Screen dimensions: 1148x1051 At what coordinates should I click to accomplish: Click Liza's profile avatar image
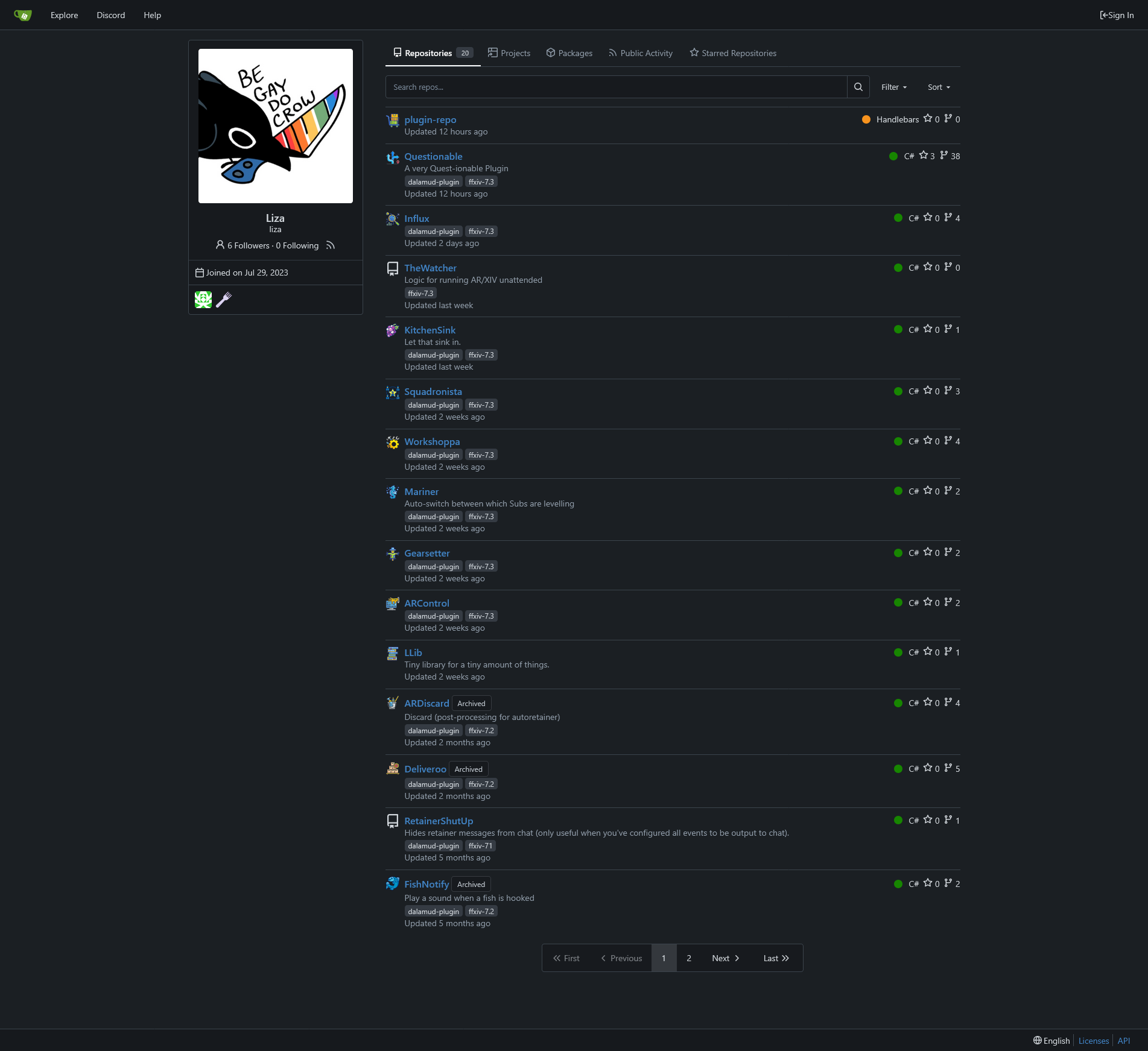276,126
